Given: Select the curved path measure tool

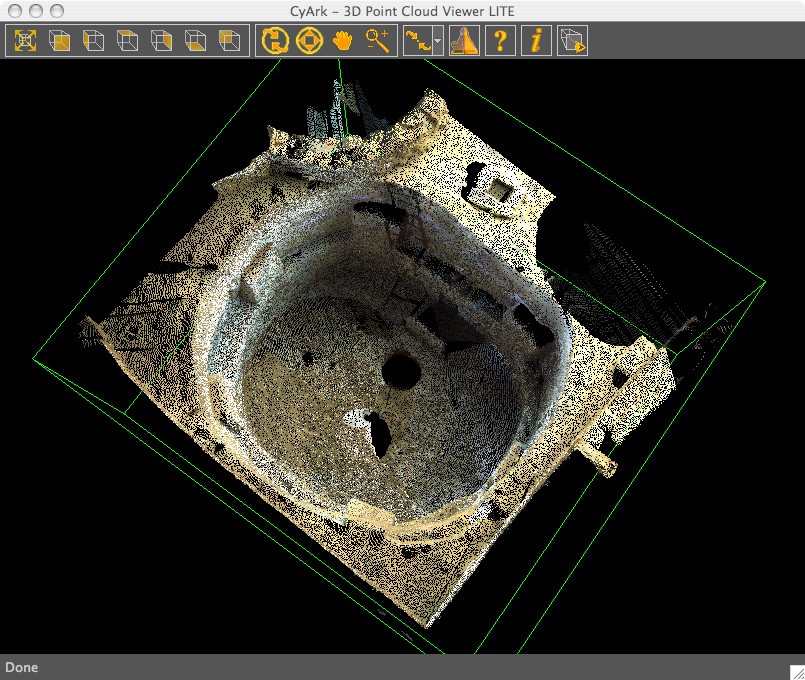Looking at the screenshot, I should tap(416, 41).
